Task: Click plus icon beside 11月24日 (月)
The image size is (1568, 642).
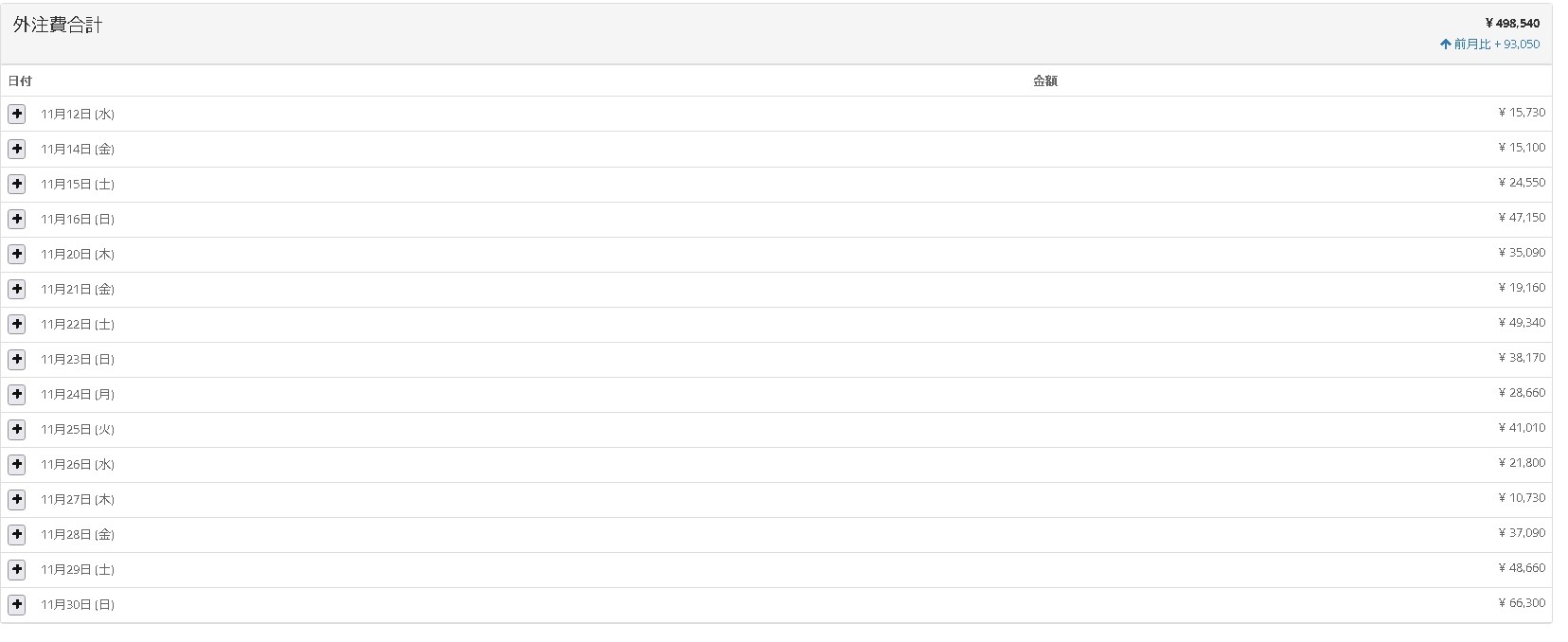Action: point(17,394)
